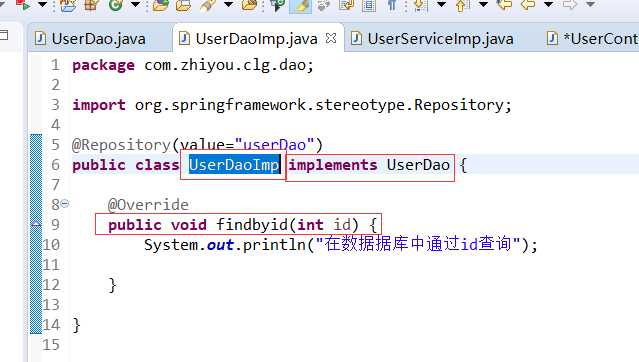Click the Open Type toolbar icon
The height and width of the screenshot is (362, 639).
tap(161, 5)
